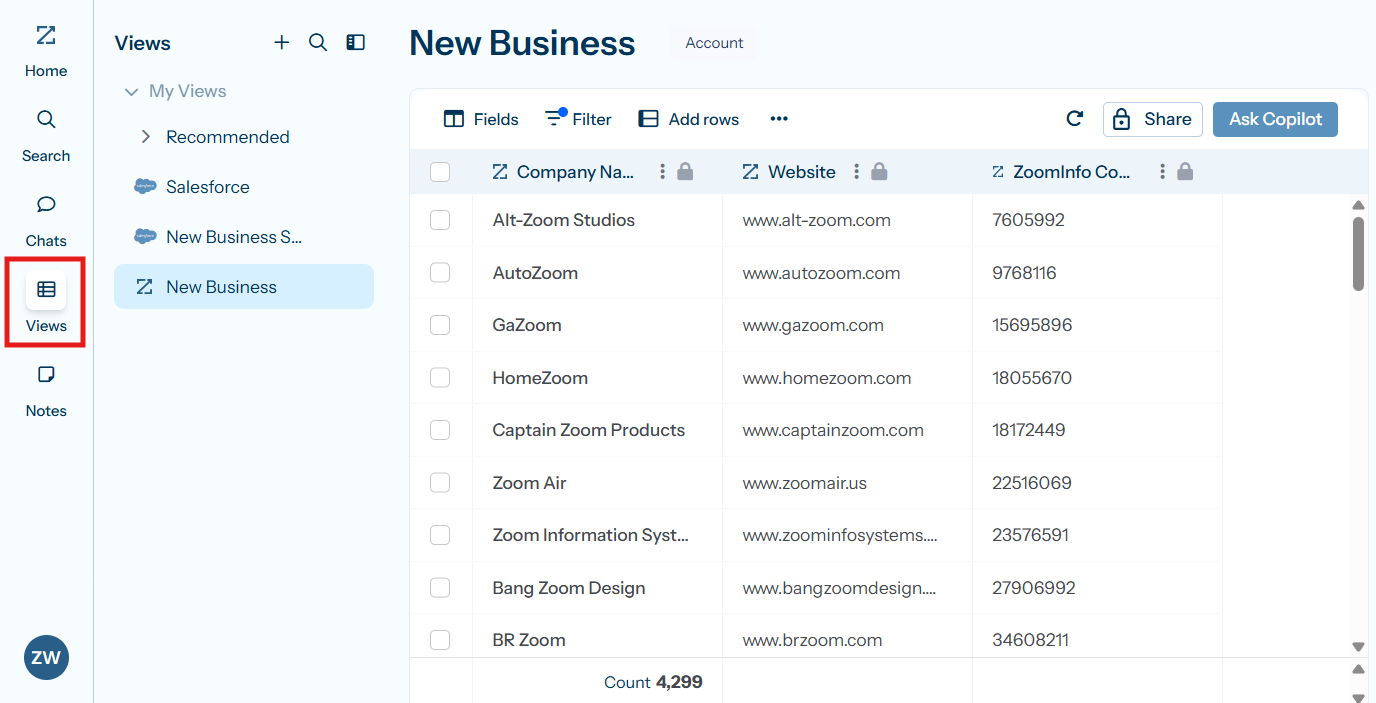Click www.zoomair.us website cell
Screen dimensions: 1376x703
tap(805, 483)
